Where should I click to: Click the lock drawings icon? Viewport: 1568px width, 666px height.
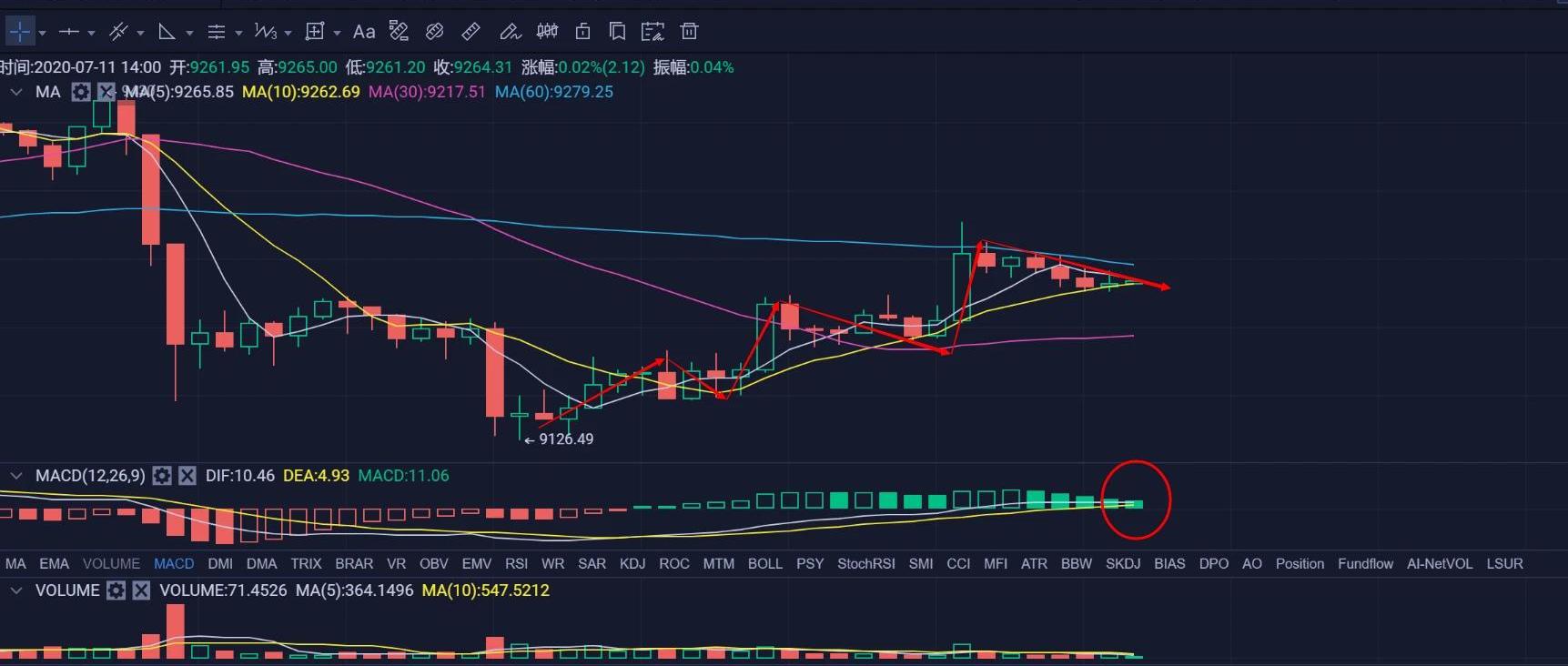[582, 32]
